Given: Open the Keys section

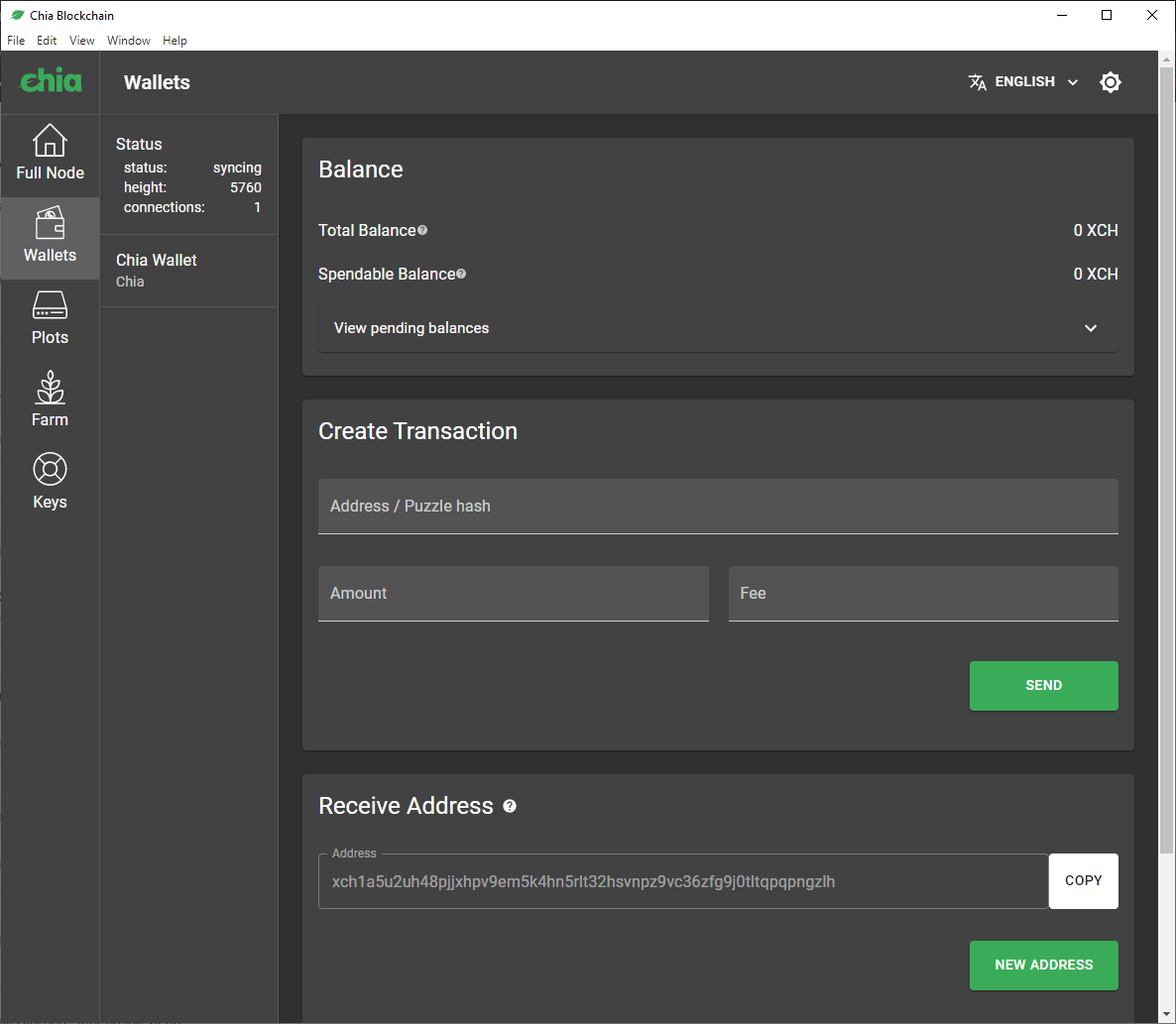Looking at the screenshot, I should 50,483.
